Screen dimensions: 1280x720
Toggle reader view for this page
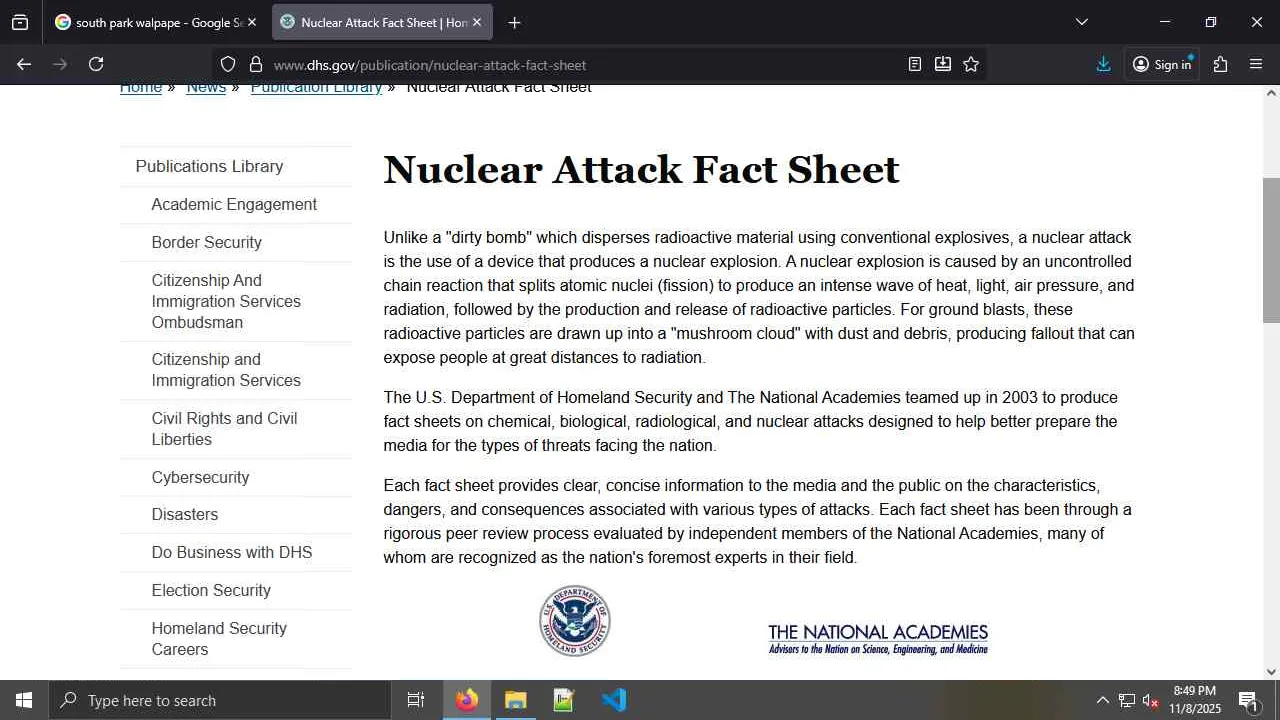point(914,64)
